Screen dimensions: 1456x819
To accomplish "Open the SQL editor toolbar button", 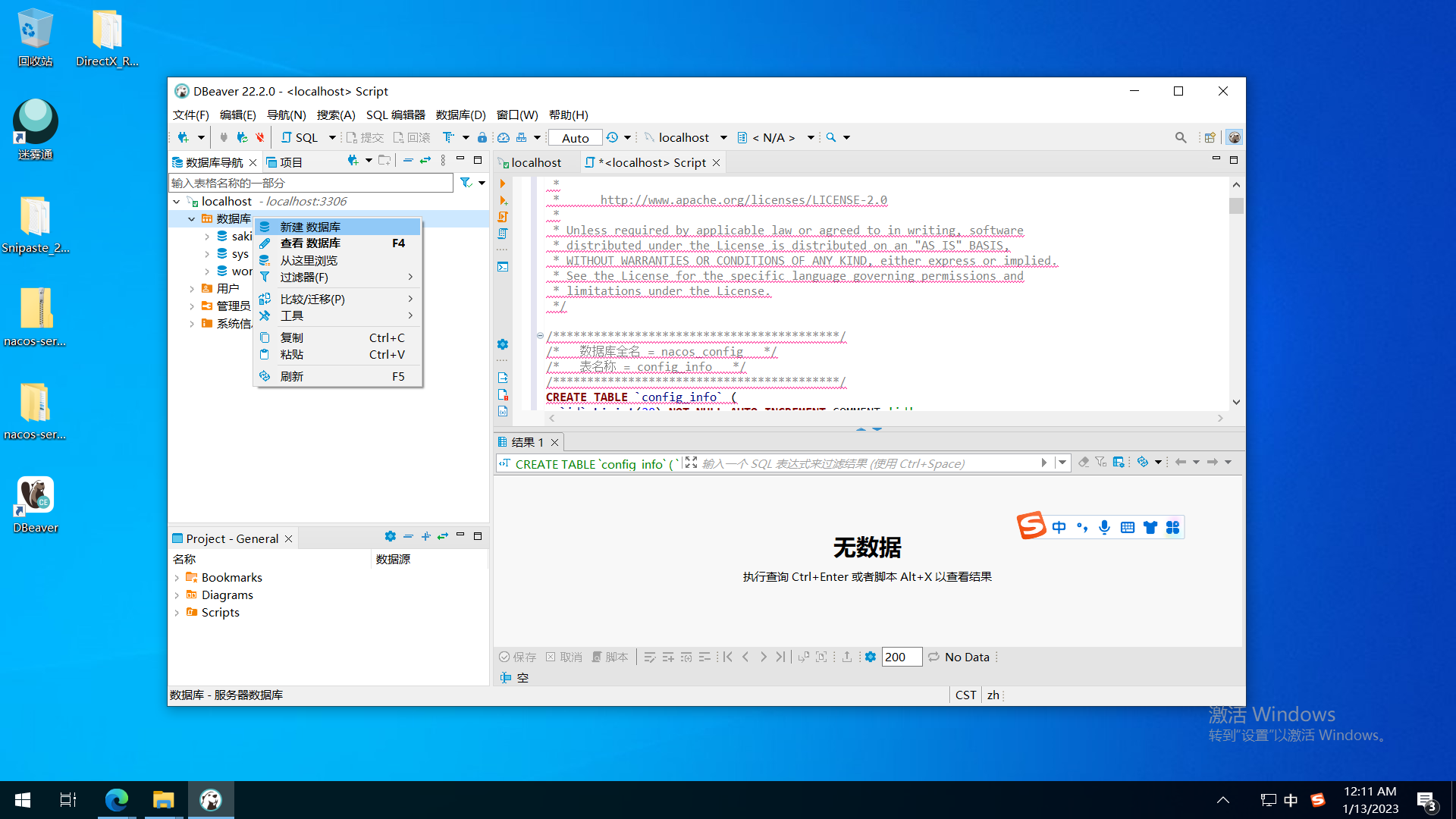I will click(300, 137).
